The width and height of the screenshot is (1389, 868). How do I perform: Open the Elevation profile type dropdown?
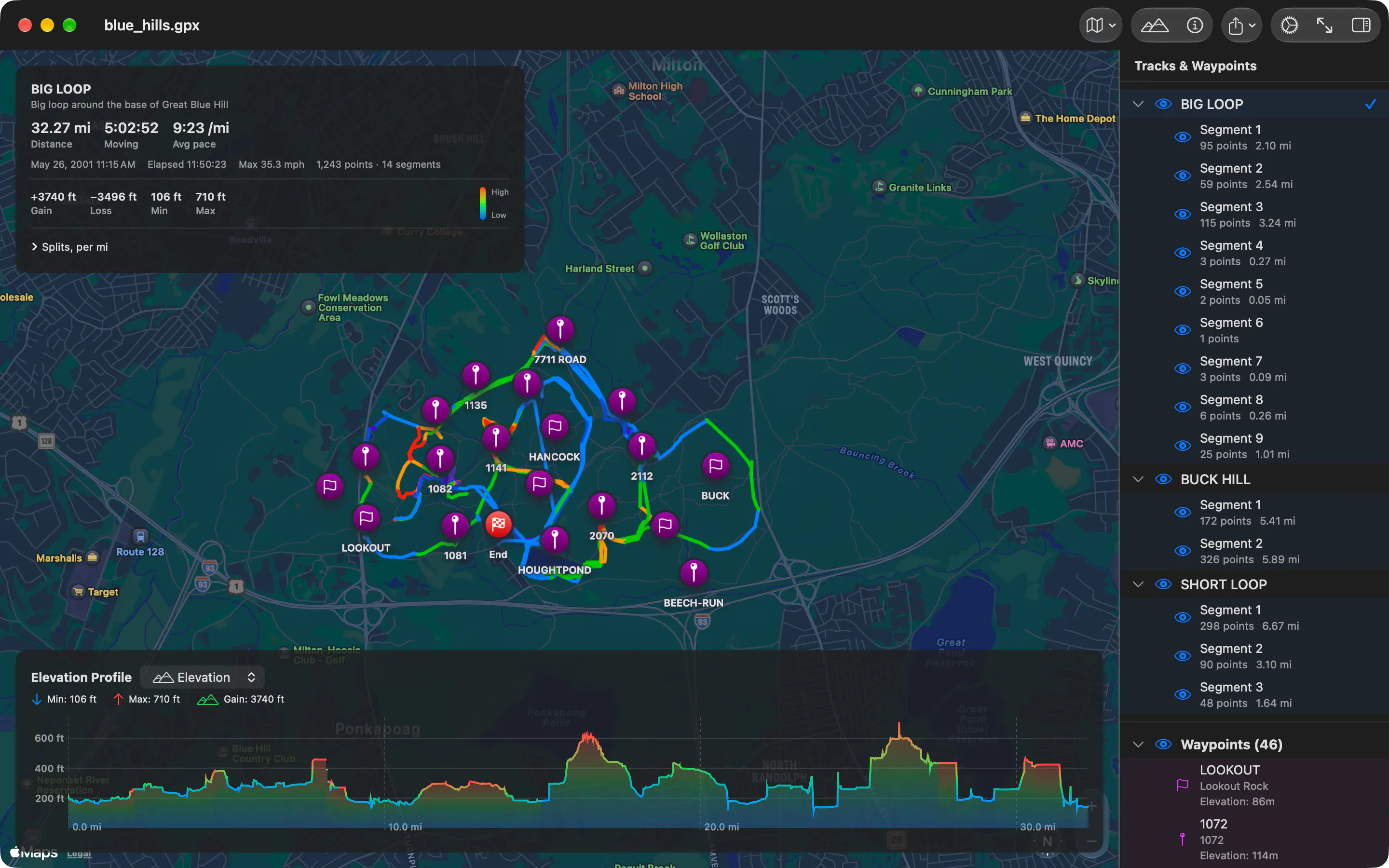pos(203,678)
